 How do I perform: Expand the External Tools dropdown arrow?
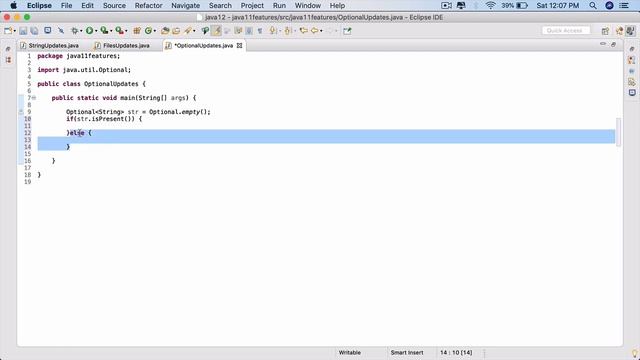126,31
